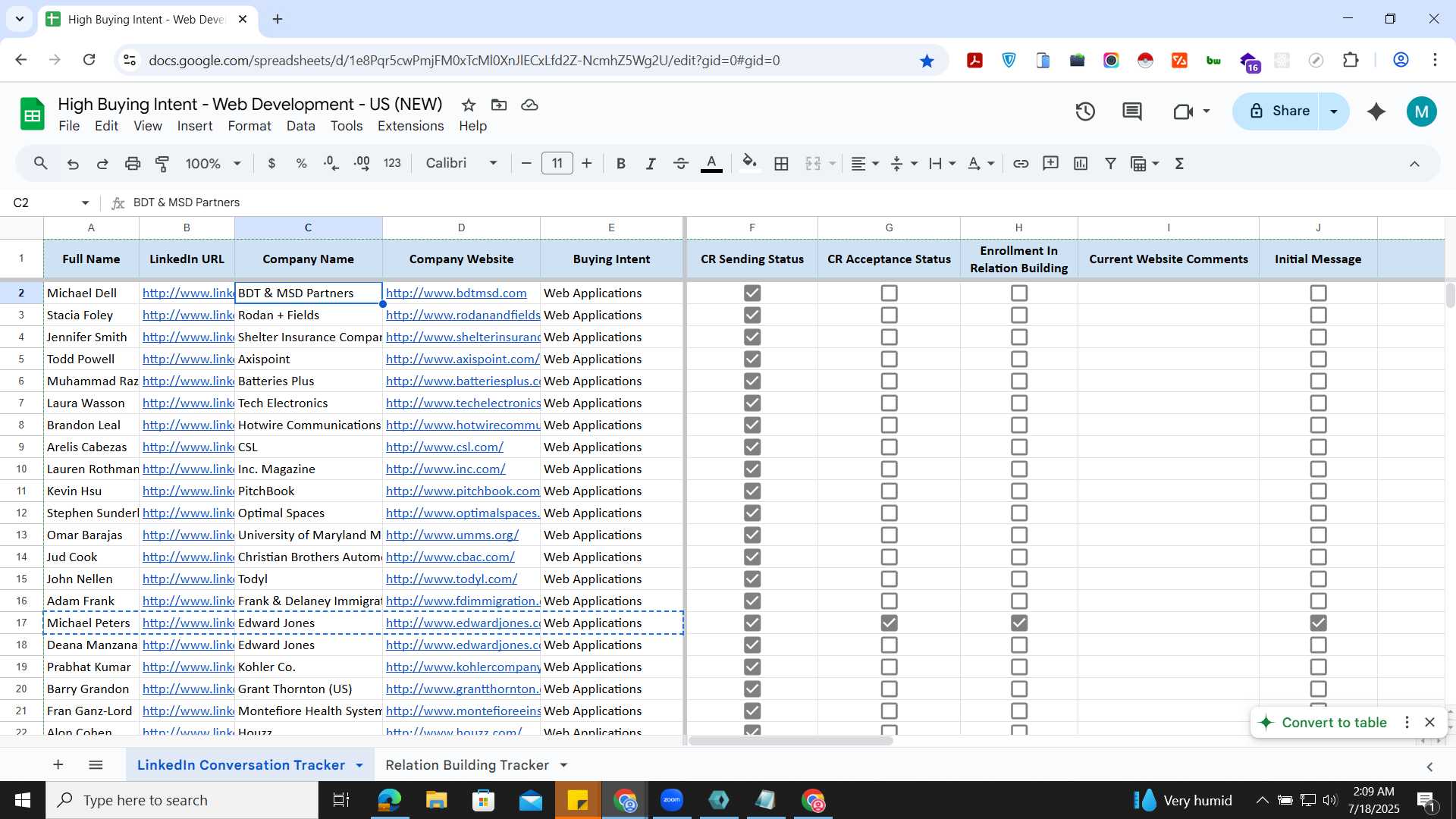This screenshot has width=1456, height=819.
Task: Open Share options dropdown arrow
Action: pyautogui.click(x=1334, y=111)
